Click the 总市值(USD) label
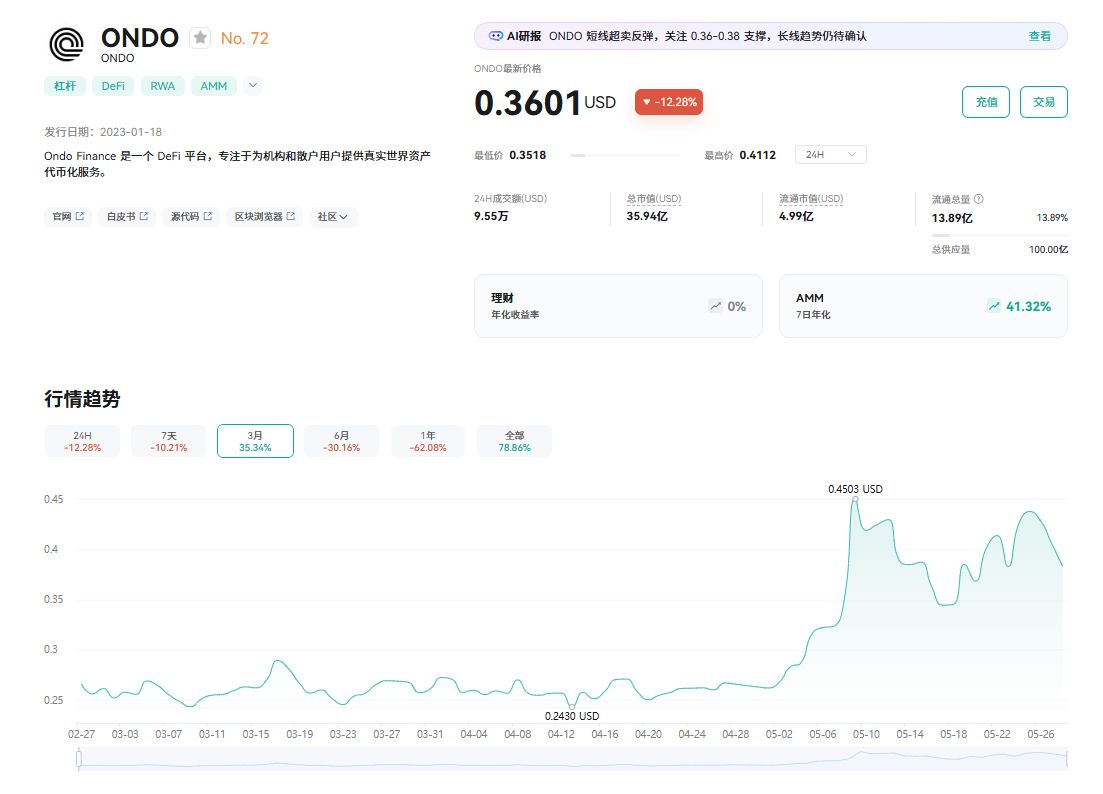The height and width of the screenshot is (794, 1103). 654,199
